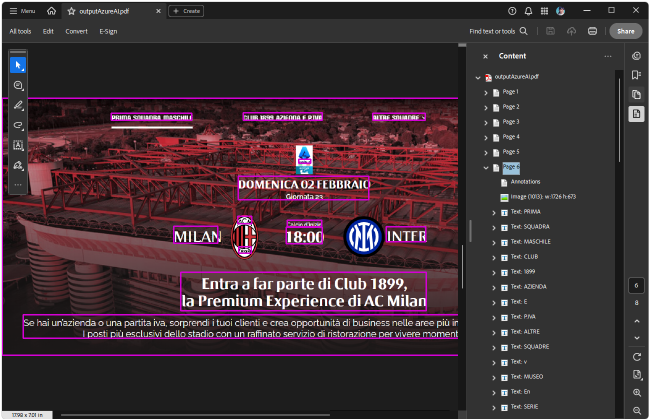Open the E-Sign menu item
This screenshot has height=419, width=650.
click(x=108, y=31)
